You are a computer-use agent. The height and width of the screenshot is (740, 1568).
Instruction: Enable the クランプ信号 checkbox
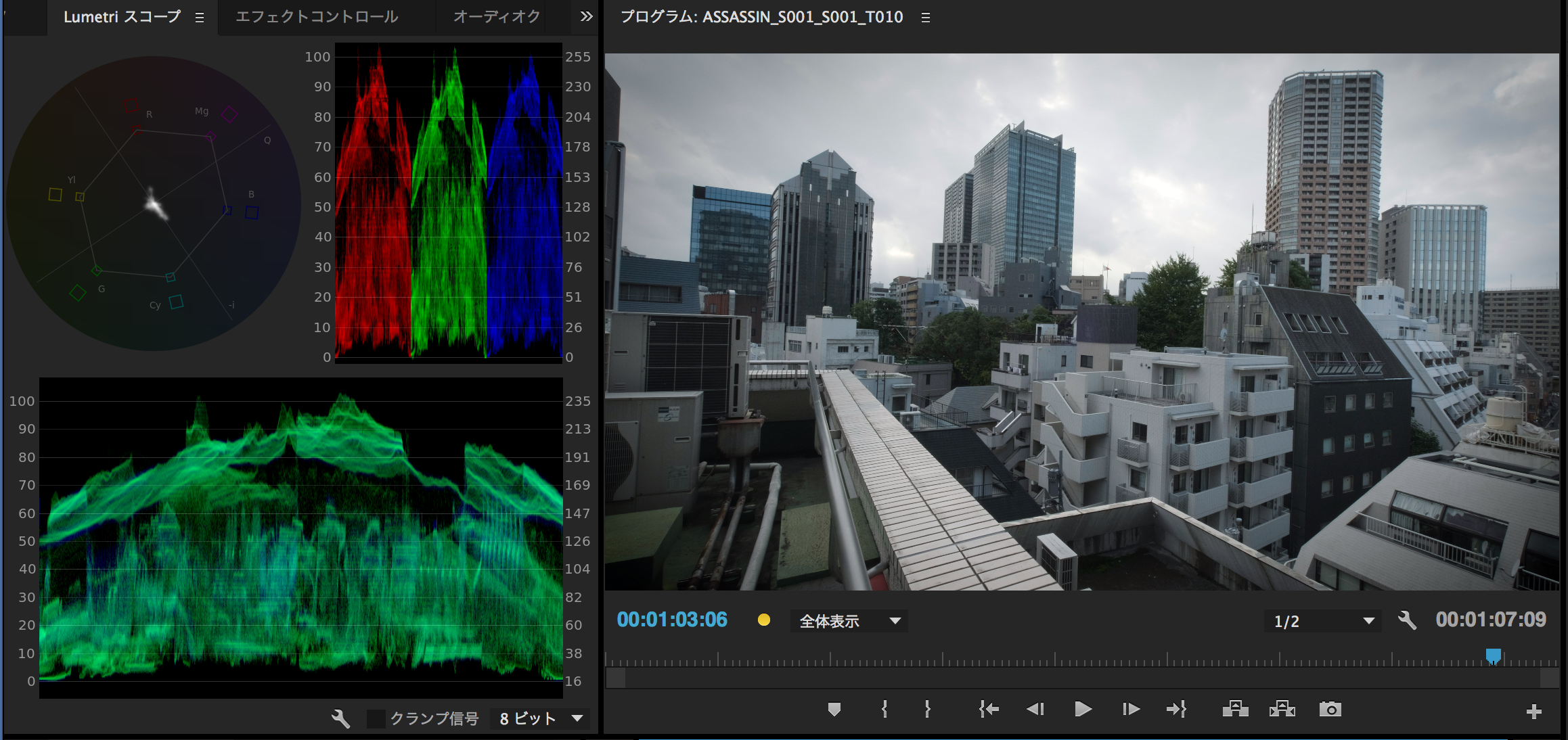[377, 718]
